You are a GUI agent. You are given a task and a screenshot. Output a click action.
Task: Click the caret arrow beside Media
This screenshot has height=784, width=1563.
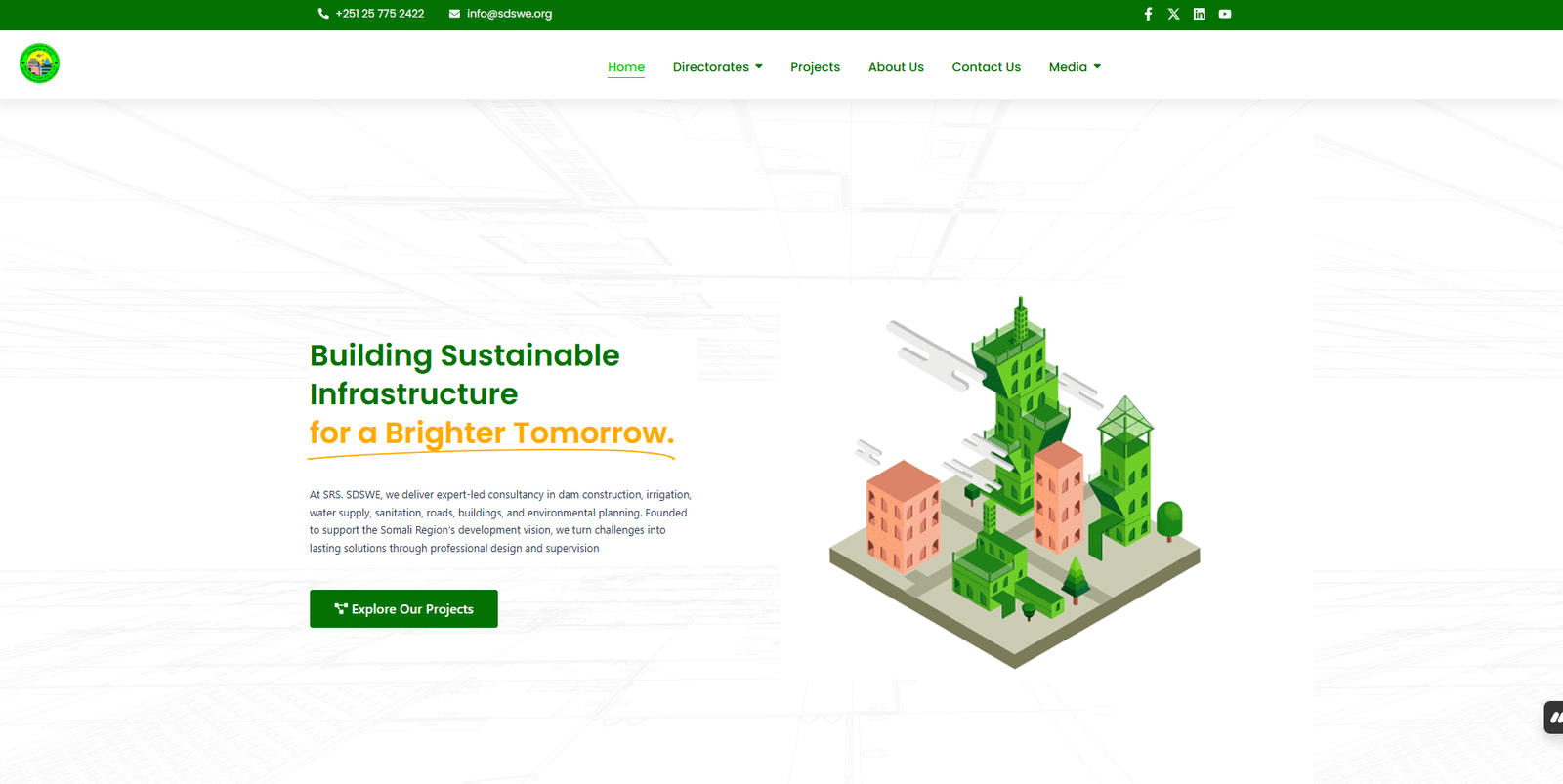tap(1097, 67)
